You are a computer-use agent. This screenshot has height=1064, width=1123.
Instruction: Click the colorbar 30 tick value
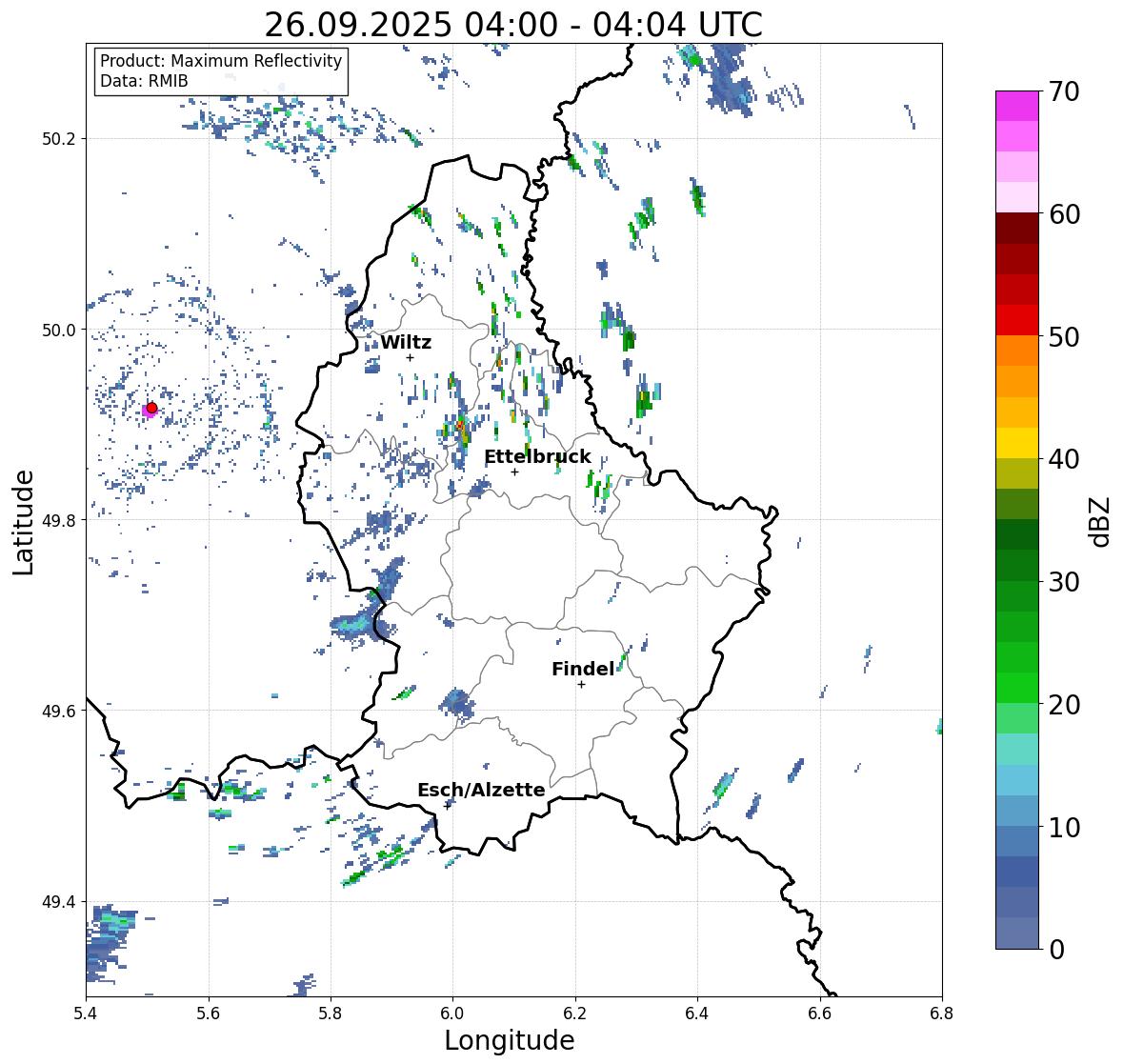[x=1063, y=582]
